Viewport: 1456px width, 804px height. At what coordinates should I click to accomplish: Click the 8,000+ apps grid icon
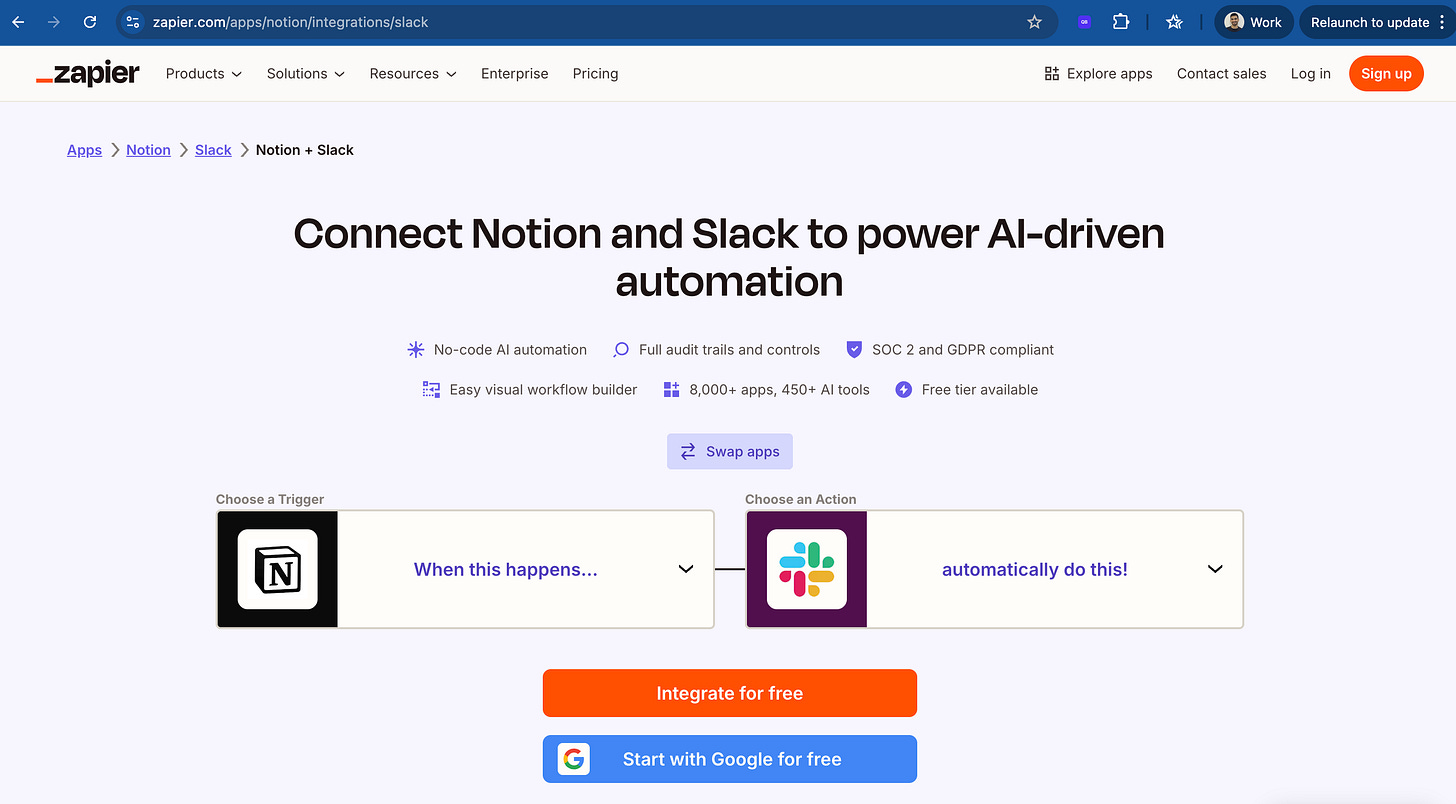click(671, 390)
